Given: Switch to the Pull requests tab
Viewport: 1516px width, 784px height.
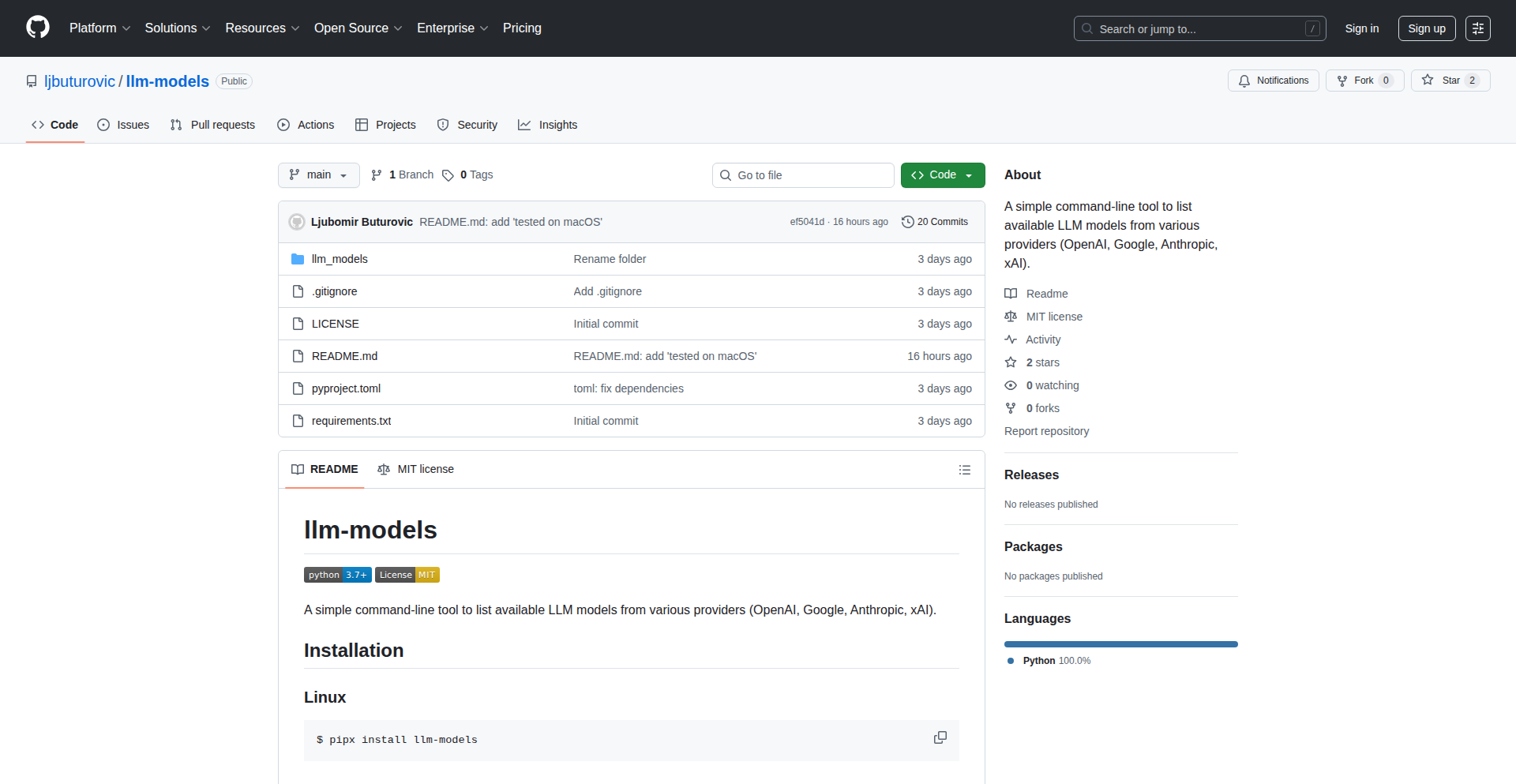Looking at the screenshot, I should pos(213,125).
